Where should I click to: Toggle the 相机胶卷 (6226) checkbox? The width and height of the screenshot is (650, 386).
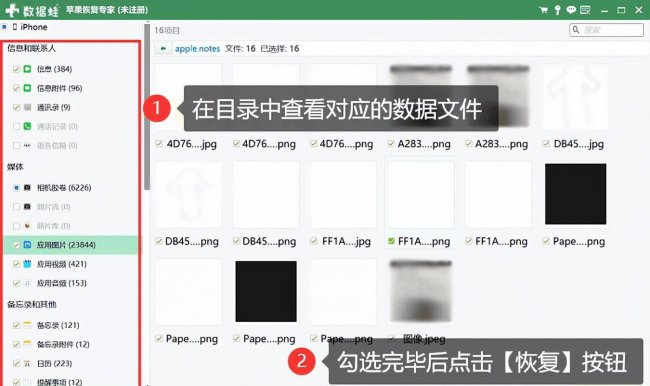pos(16,187)
